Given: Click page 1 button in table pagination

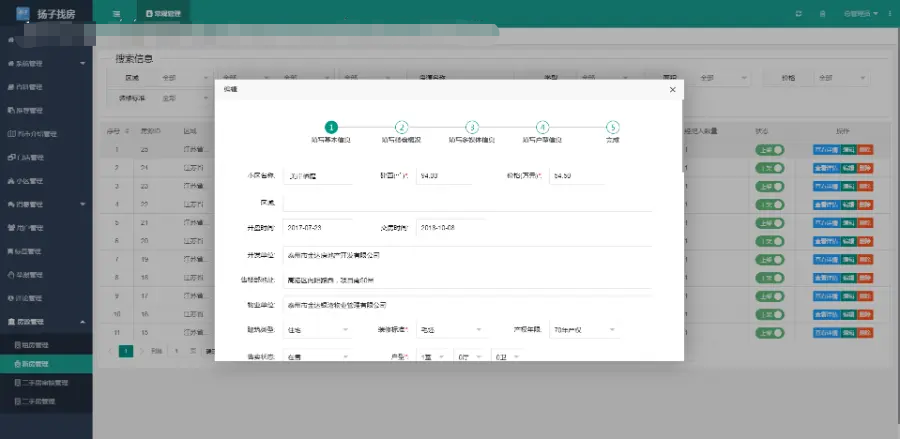Looking at the screenshot, I should tap(126, 351).
